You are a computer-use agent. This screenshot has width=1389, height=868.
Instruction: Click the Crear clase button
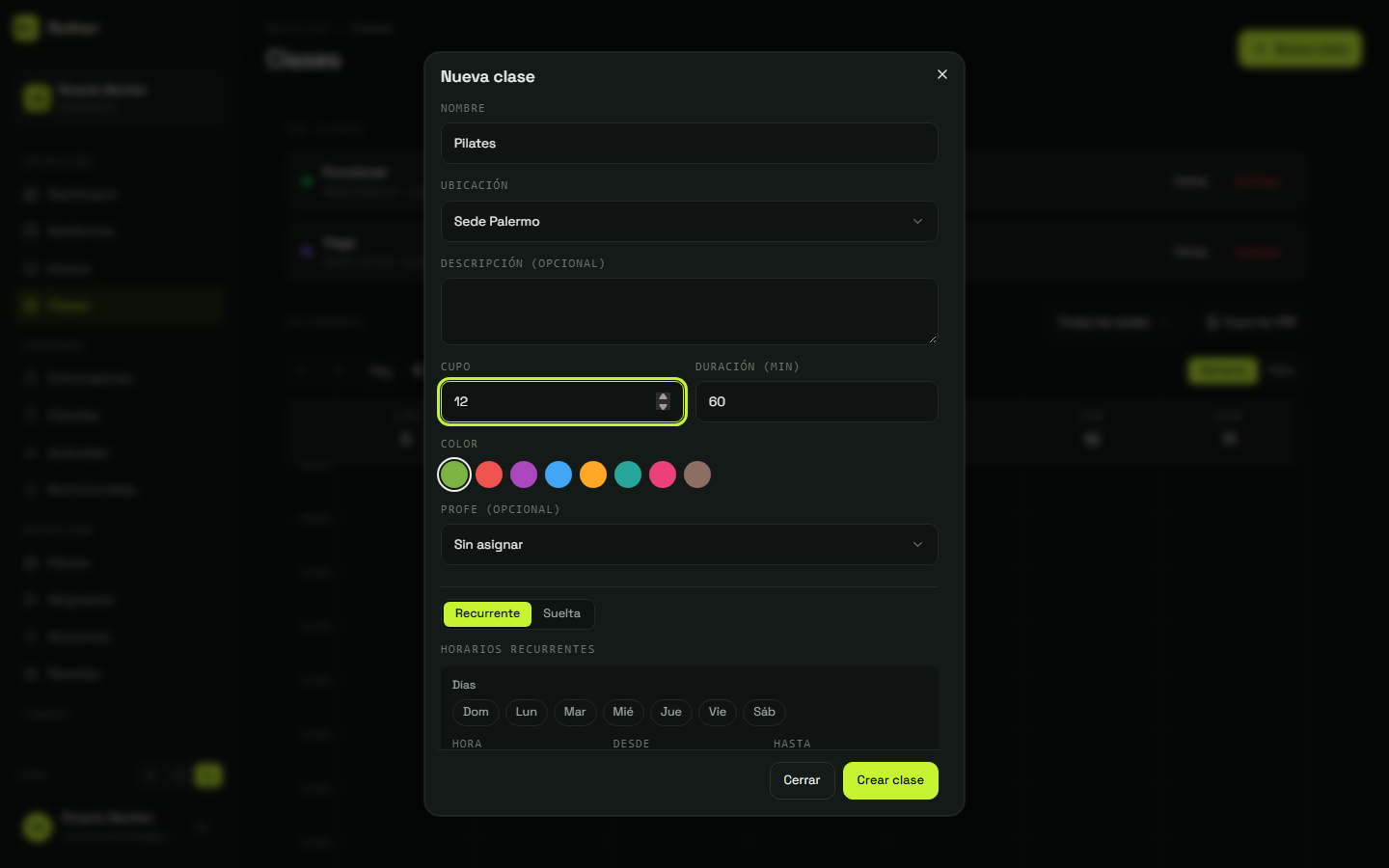pyautogui.click(x=890, y=780)
